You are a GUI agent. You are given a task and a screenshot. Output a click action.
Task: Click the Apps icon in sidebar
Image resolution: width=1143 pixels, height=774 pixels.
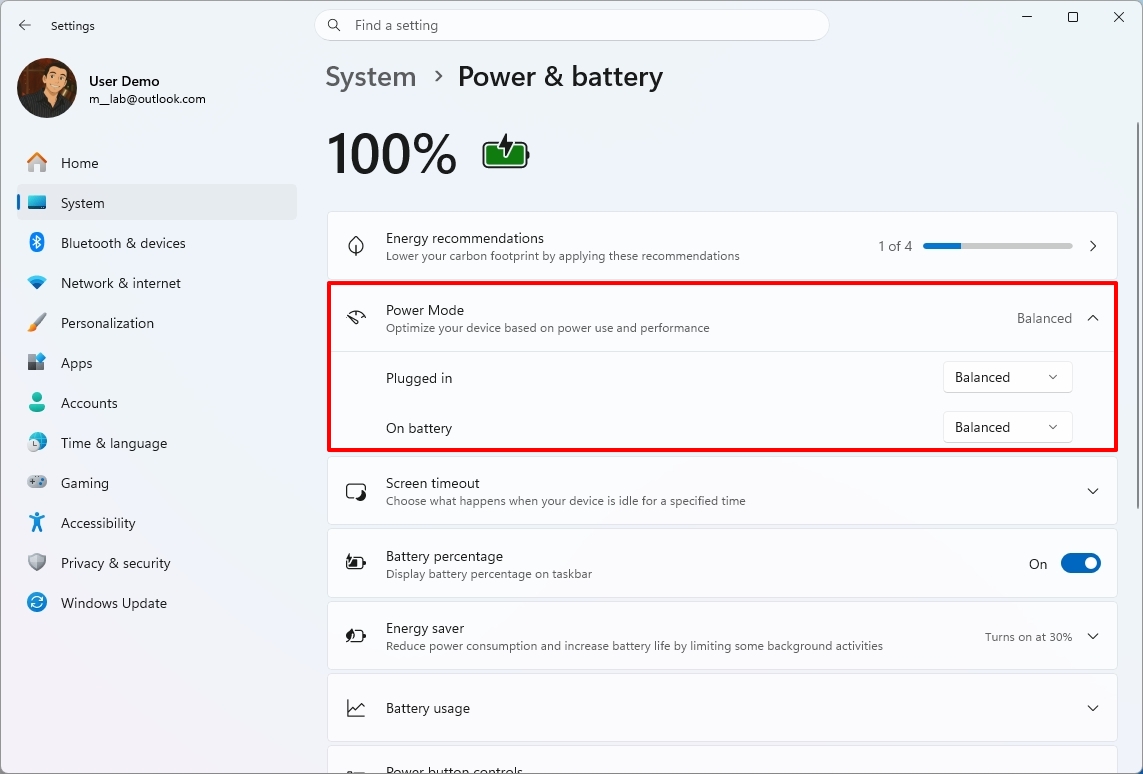(x=36, y=362)
